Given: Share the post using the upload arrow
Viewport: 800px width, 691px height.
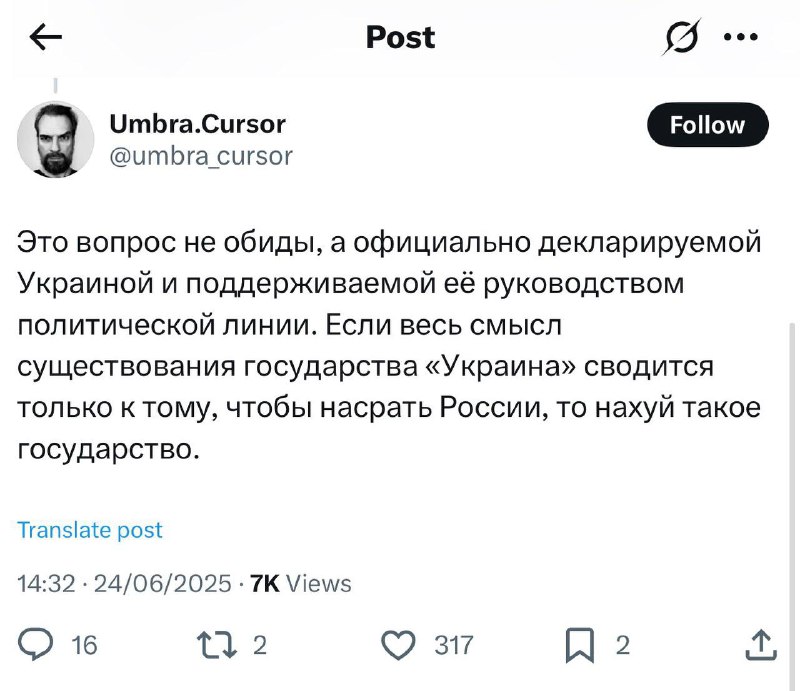Looking at the screenshot, I should point(761,645).
